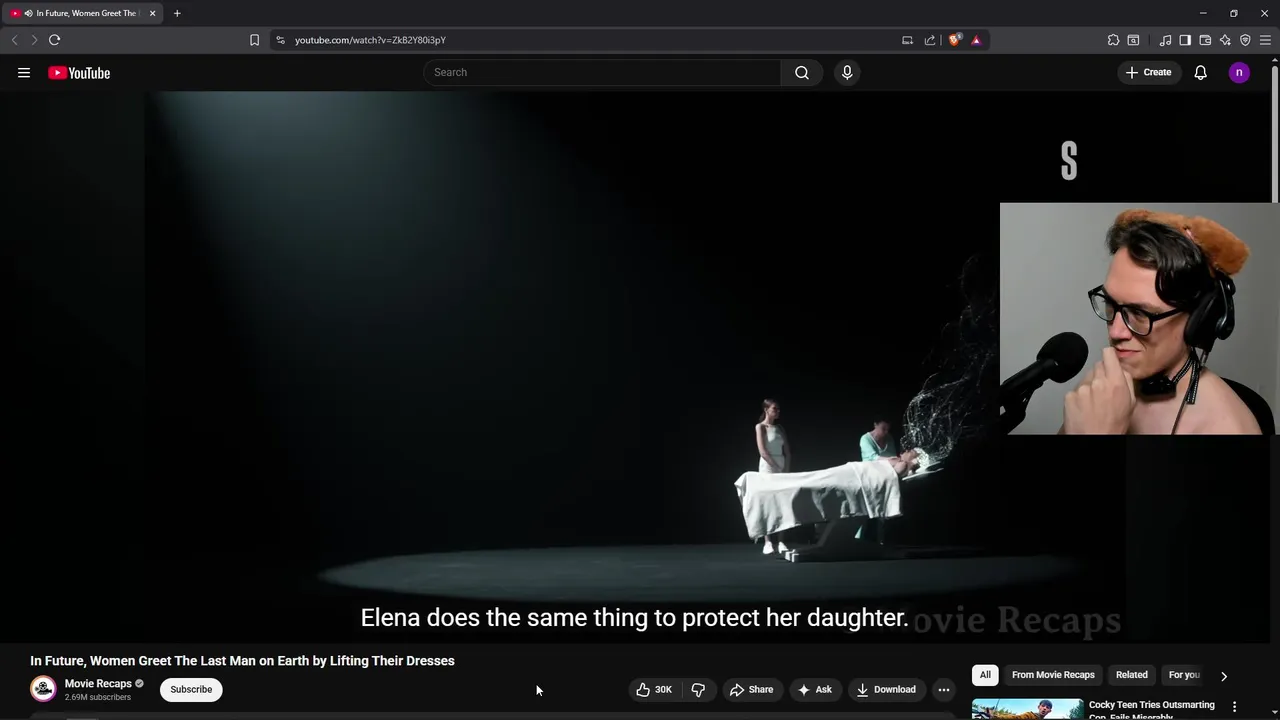This screenshot has width=1280, height=720.
Task: Toggle the browser sidebar panel
Action: 1185,40
